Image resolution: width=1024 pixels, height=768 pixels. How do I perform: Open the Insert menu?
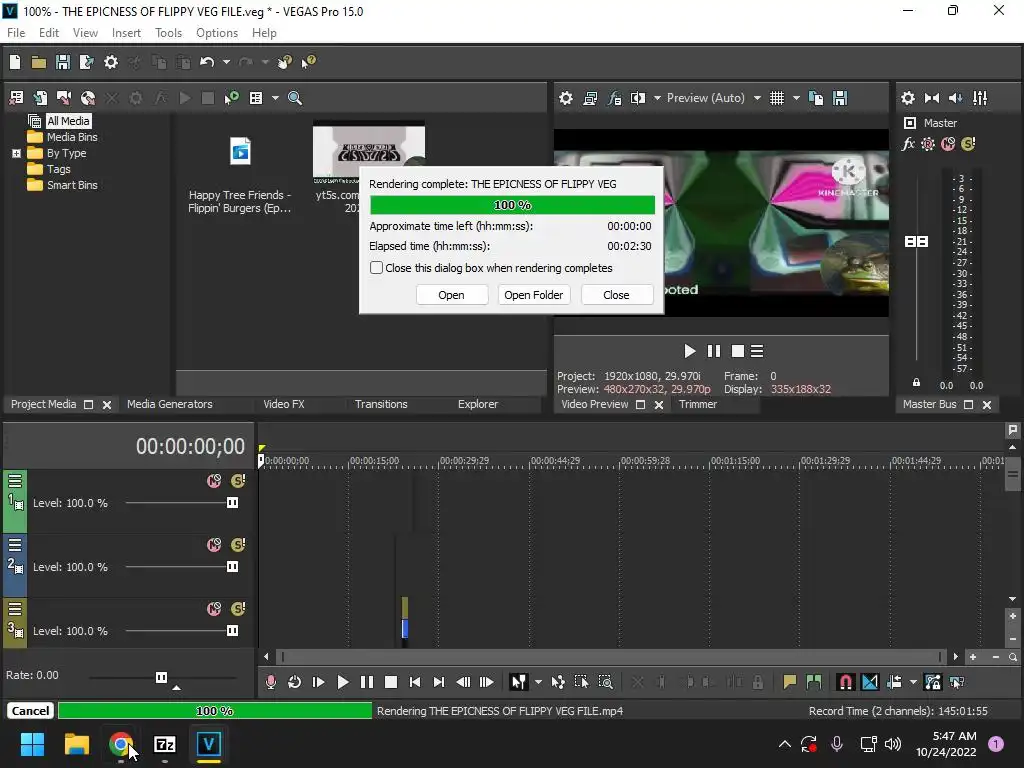(126, 33)
